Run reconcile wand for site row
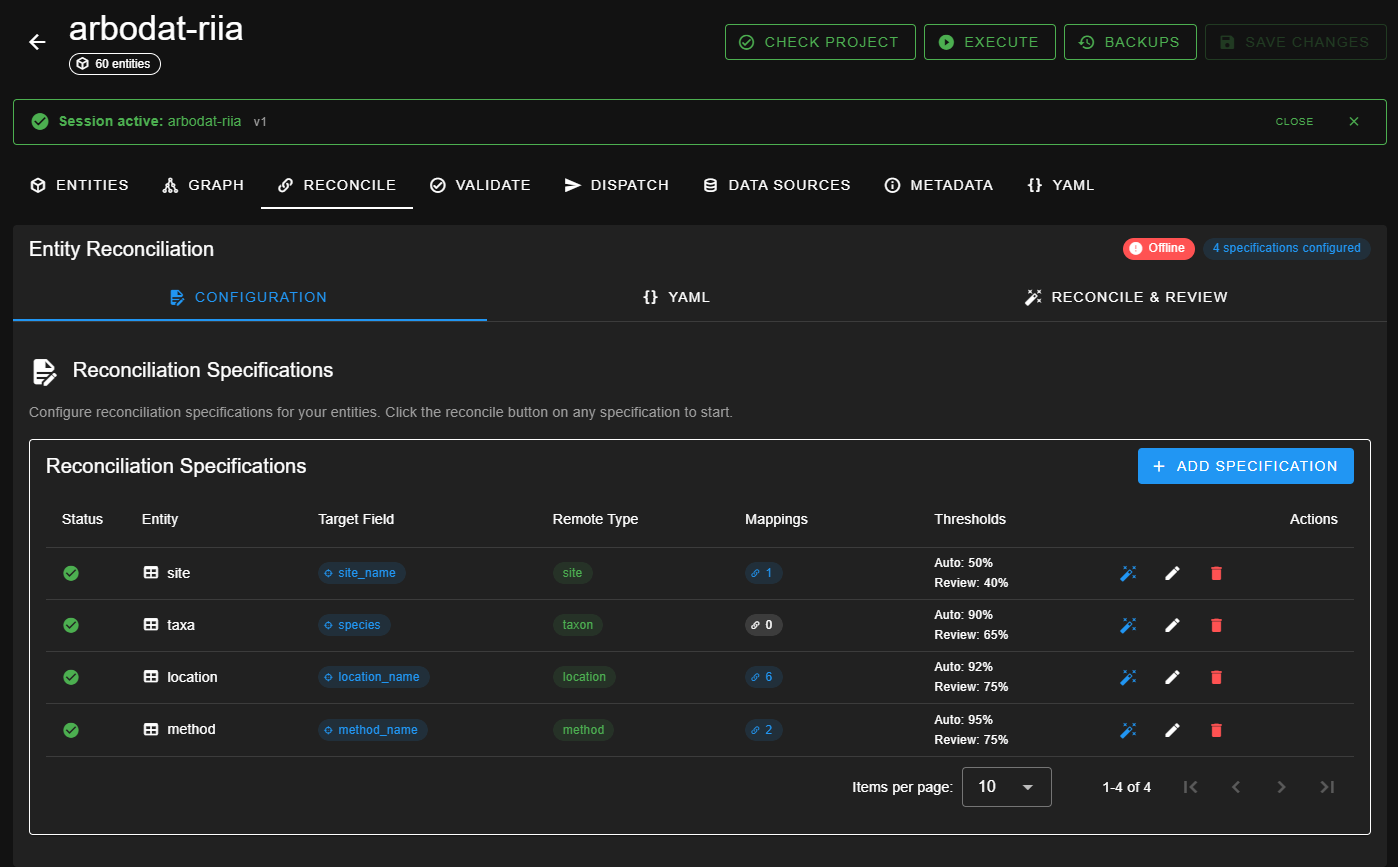 [1128, 573]
